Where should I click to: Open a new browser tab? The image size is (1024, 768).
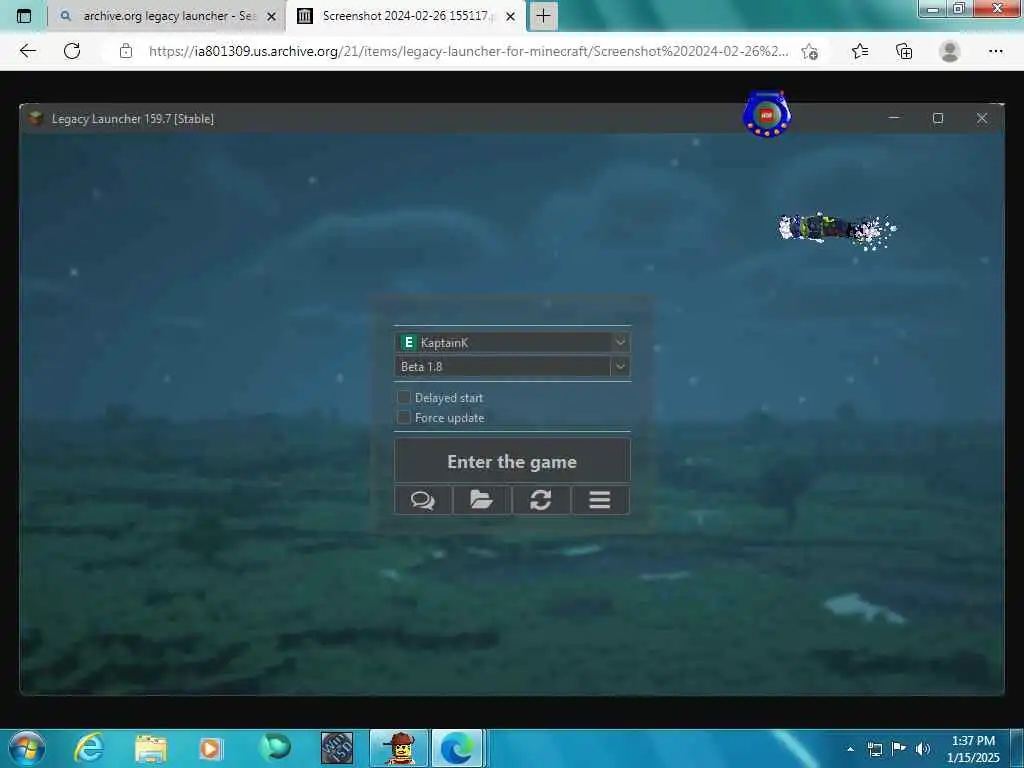click(x=543, y=16)
